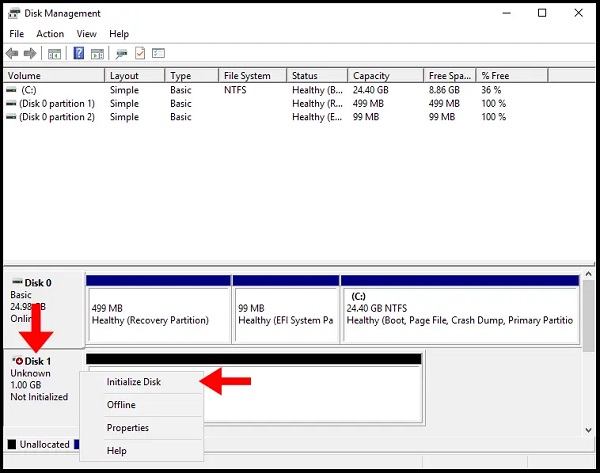Close the Disk Management window
This screenshot has height=473, width=600.
point(578,13)
